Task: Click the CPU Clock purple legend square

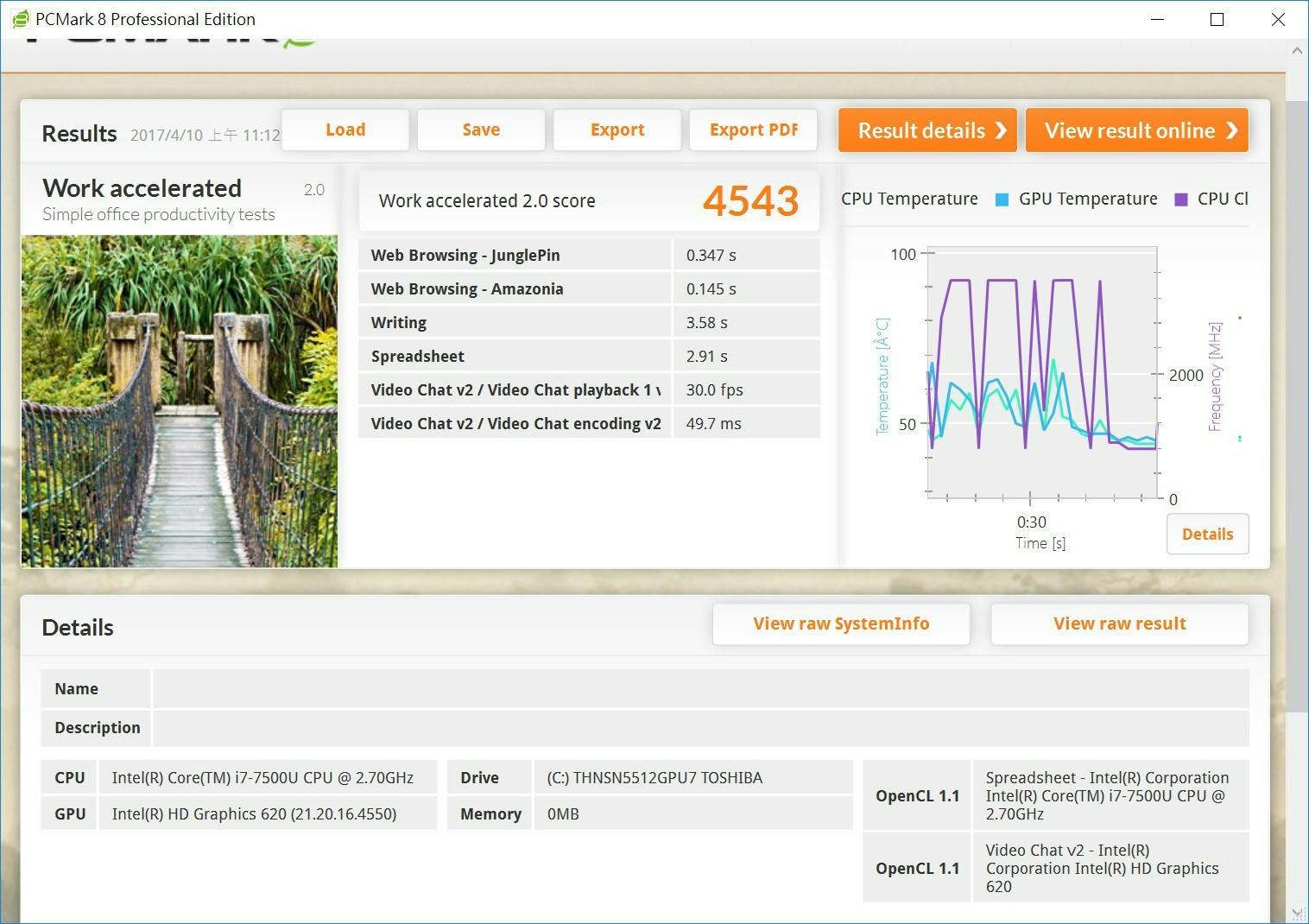Action: tap(1181, 199)
